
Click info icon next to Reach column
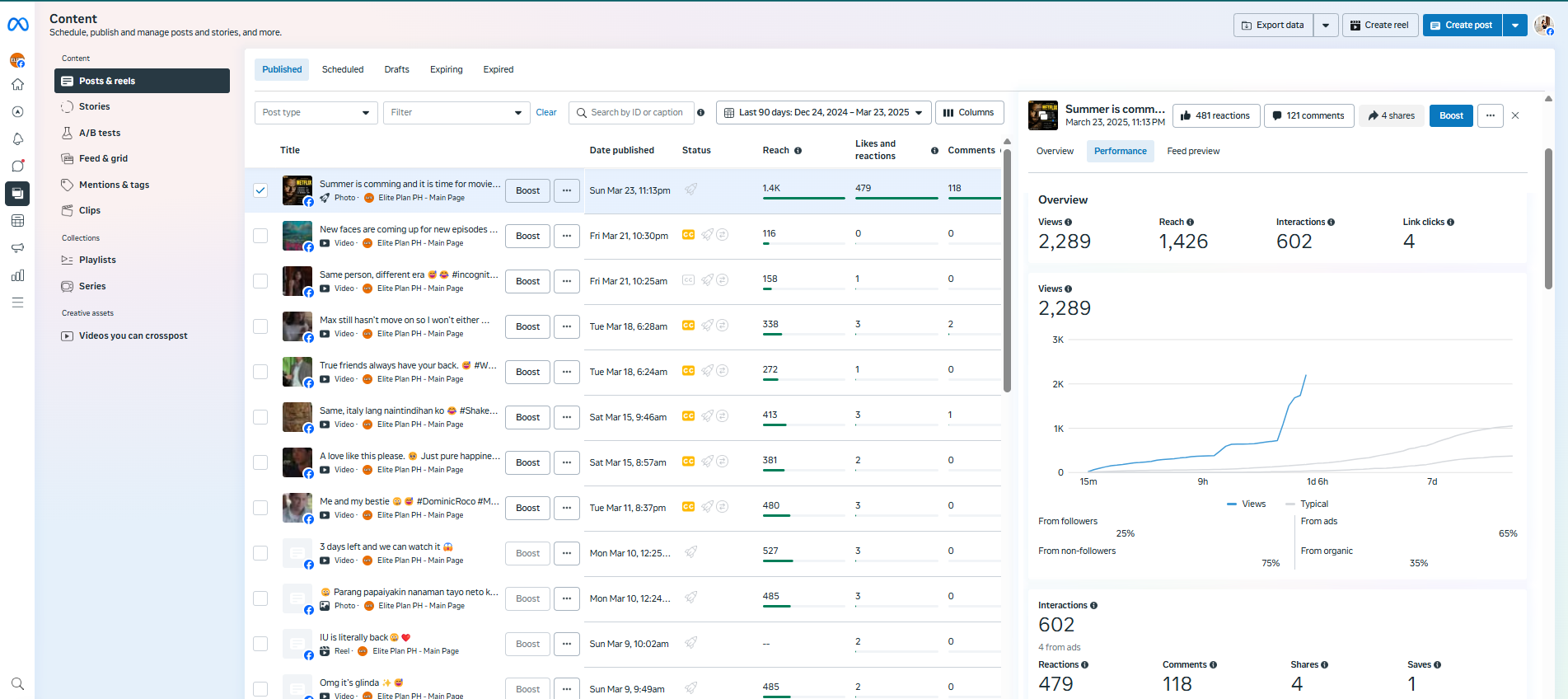pos(798,151)
